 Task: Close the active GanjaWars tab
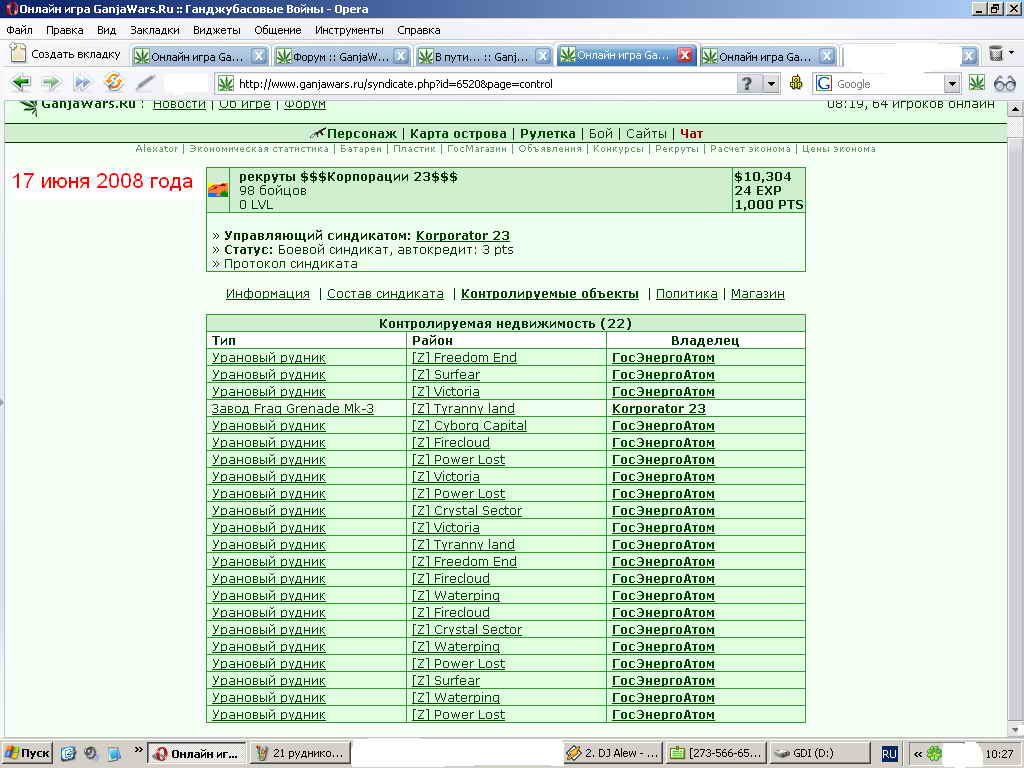[686, 56]
